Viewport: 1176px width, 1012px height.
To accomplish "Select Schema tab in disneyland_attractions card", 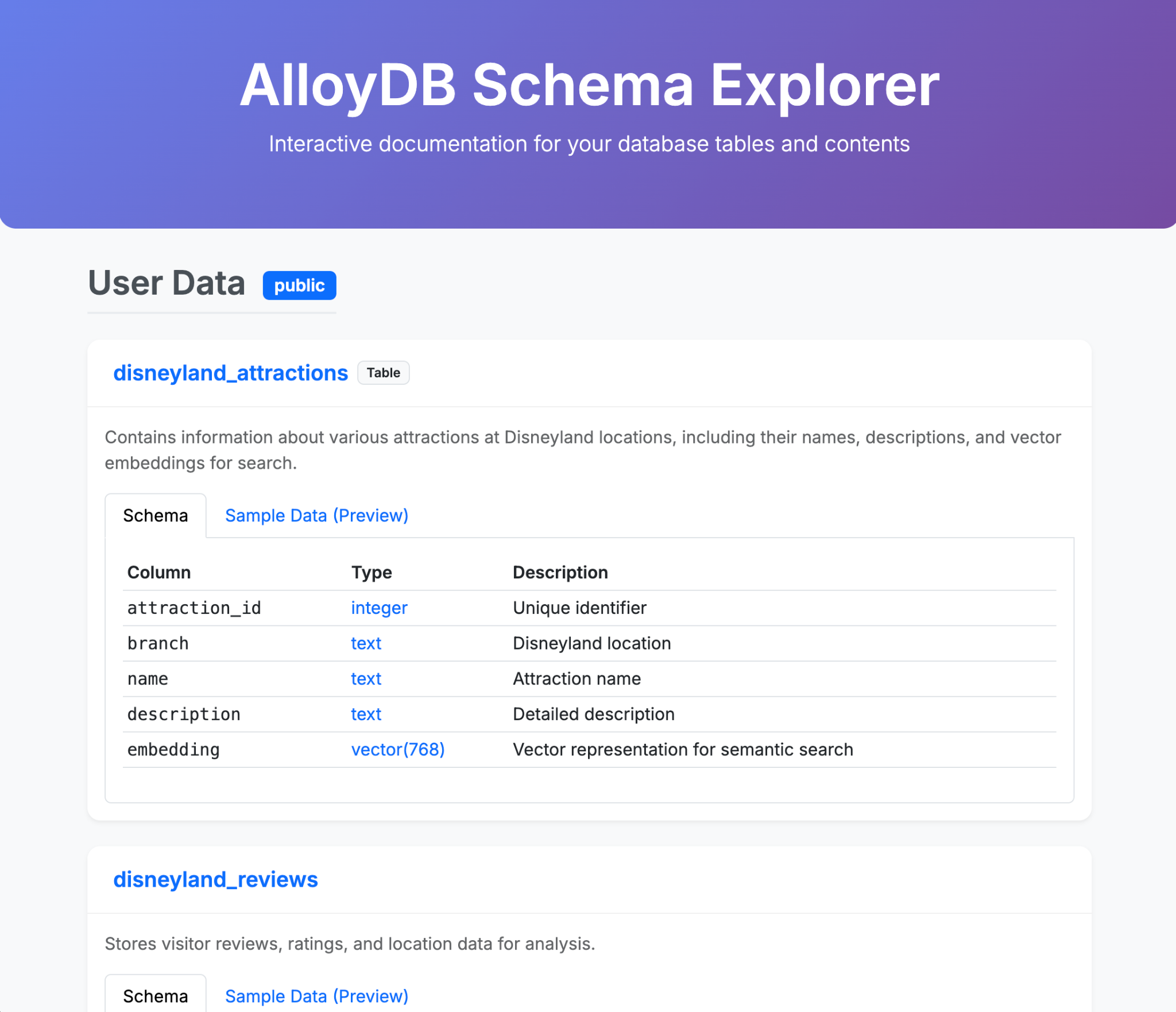I will pos(156,515).
